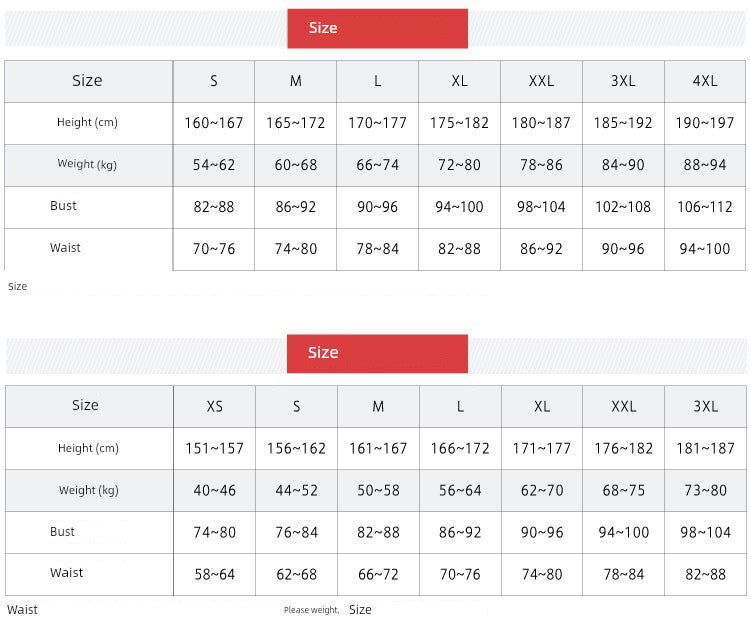Viewport: 750px width, 624px height.
Task: Select the XS column header
Action: point(214,406)
